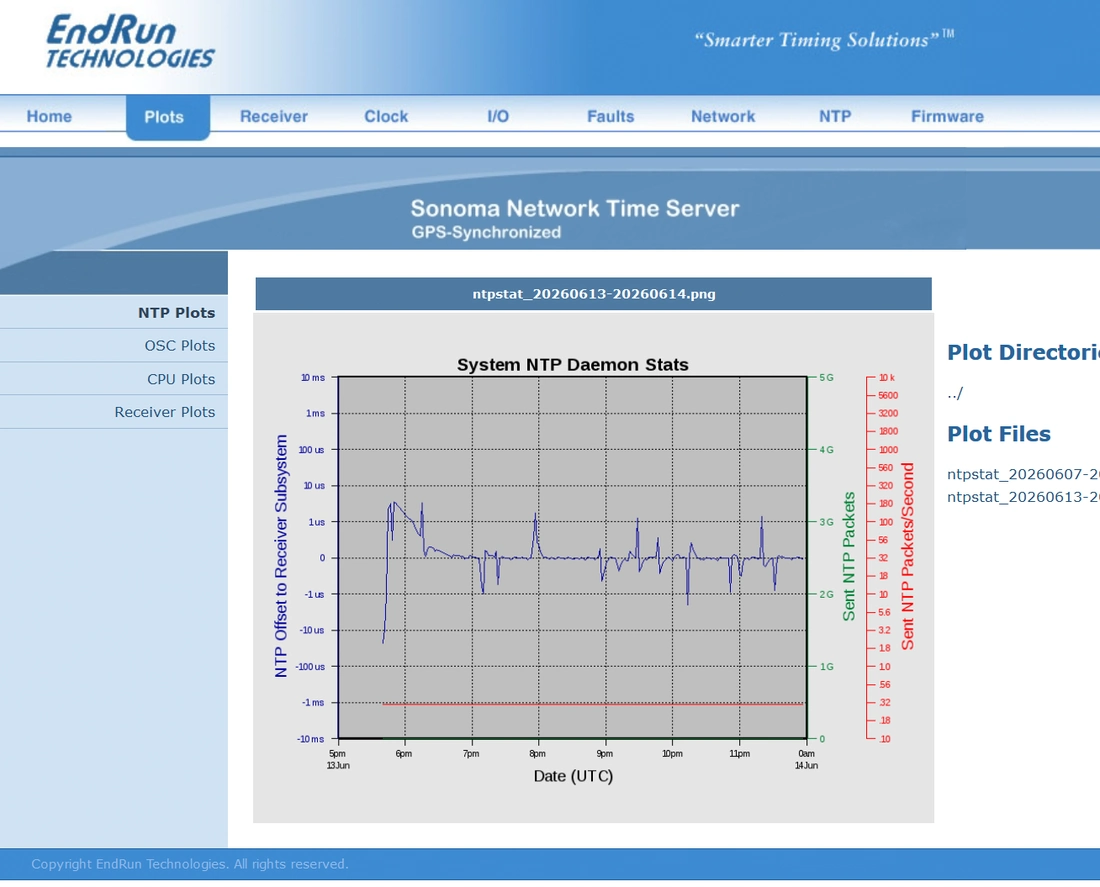Viewport: 1100px width, 887px height.
Task: Navigate to the NTP menu item
Action: (835, 116)
